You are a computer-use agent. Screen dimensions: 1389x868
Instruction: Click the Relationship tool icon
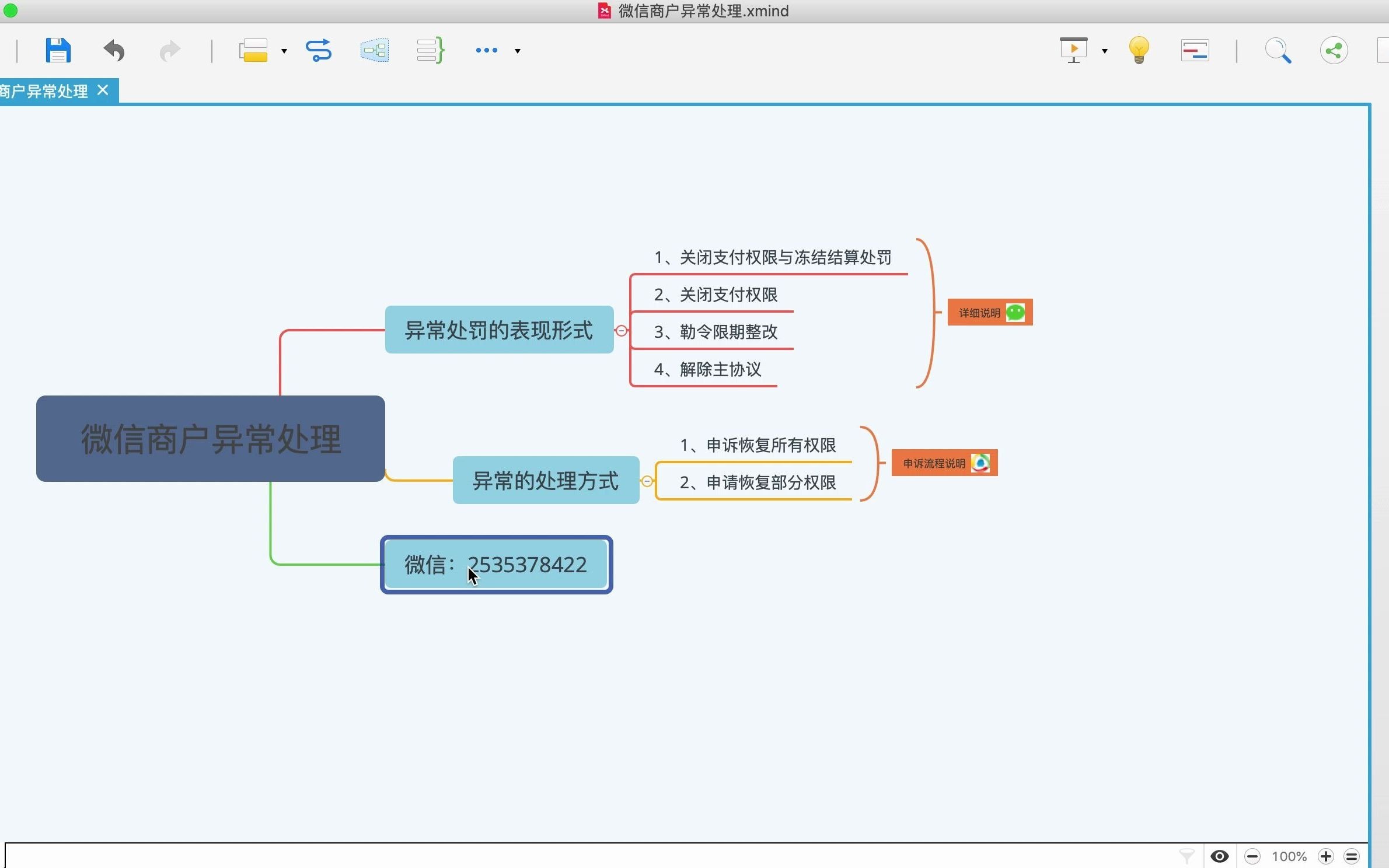pos(319,51)
